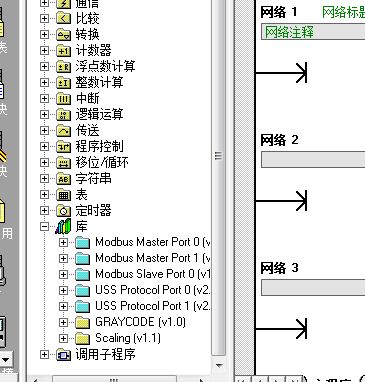
Task: Select the 定时器 timer folder icon
Action: [63, 210]
